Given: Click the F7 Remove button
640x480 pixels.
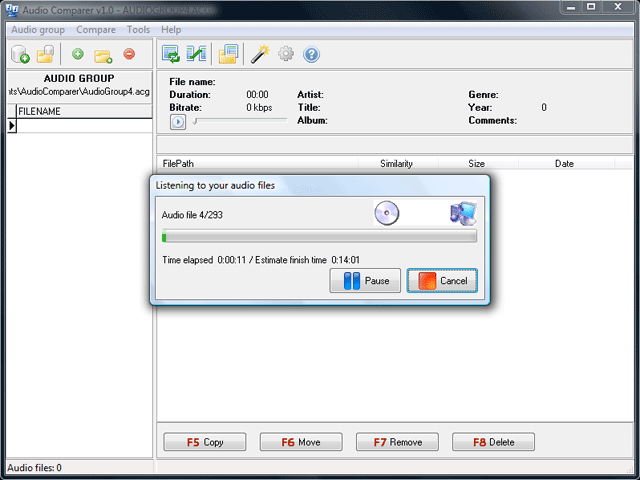Looking at the screenshot, I should click(398, 442).
